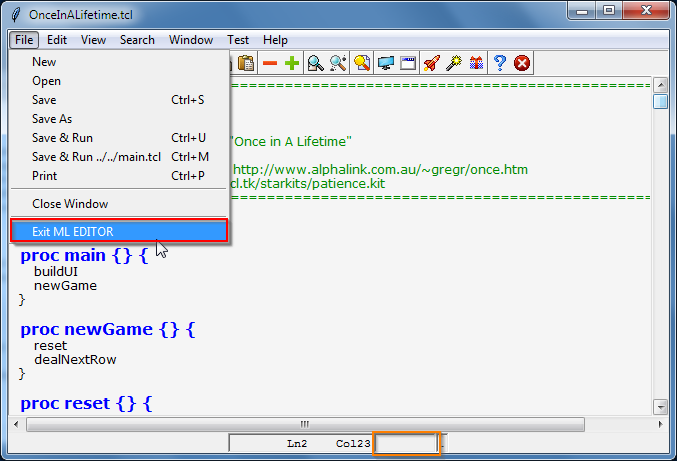Click the horizontal scrollbar thumb
Image resolution: width=677 pixels, height=461 pixels.
305,424
